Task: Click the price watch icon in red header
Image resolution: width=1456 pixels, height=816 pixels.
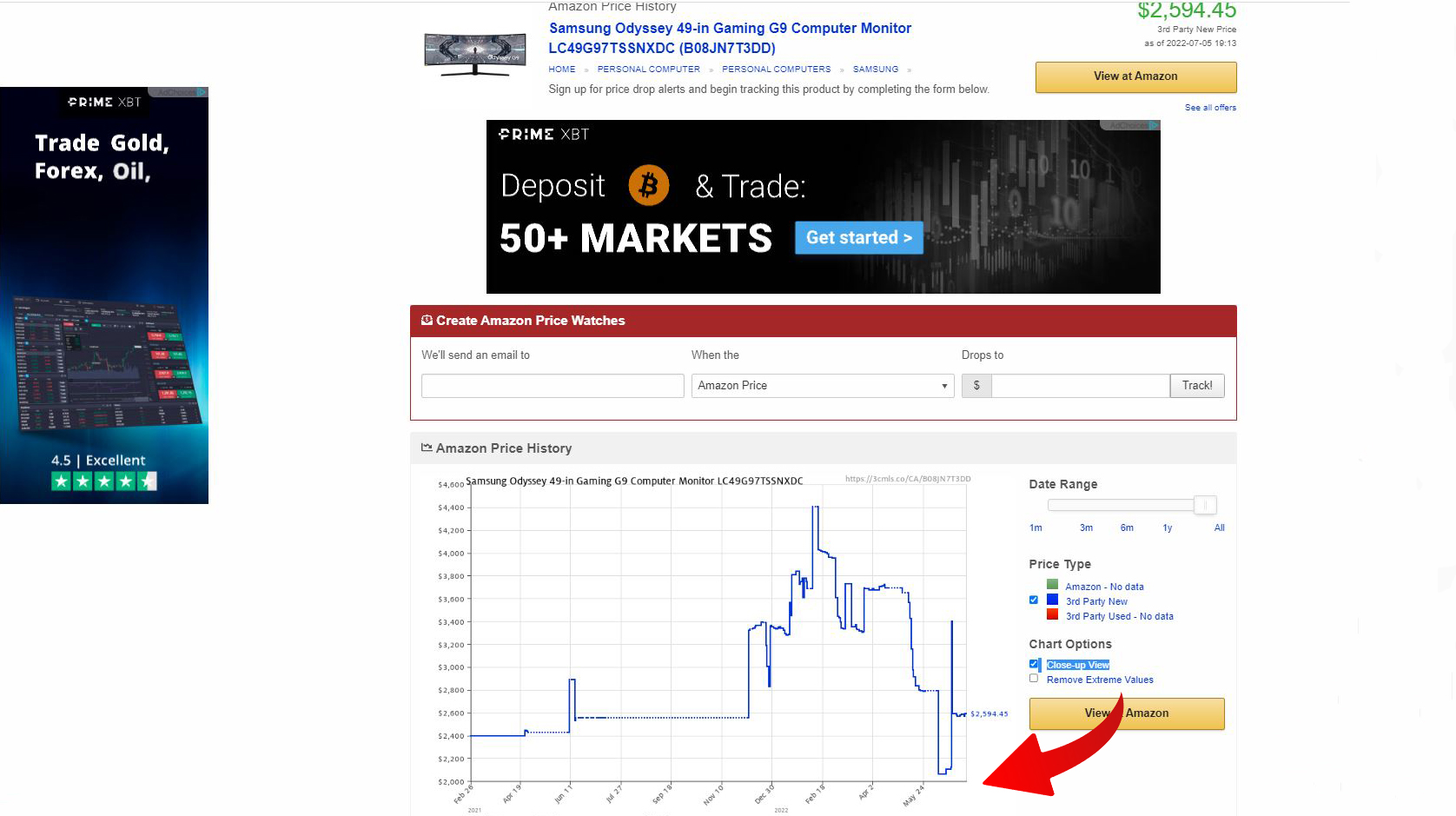Action: pos(427,320)
